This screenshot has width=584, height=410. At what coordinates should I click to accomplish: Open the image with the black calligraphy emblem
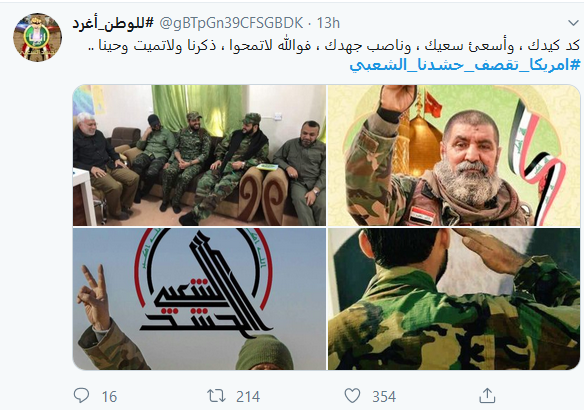[199, 299]
